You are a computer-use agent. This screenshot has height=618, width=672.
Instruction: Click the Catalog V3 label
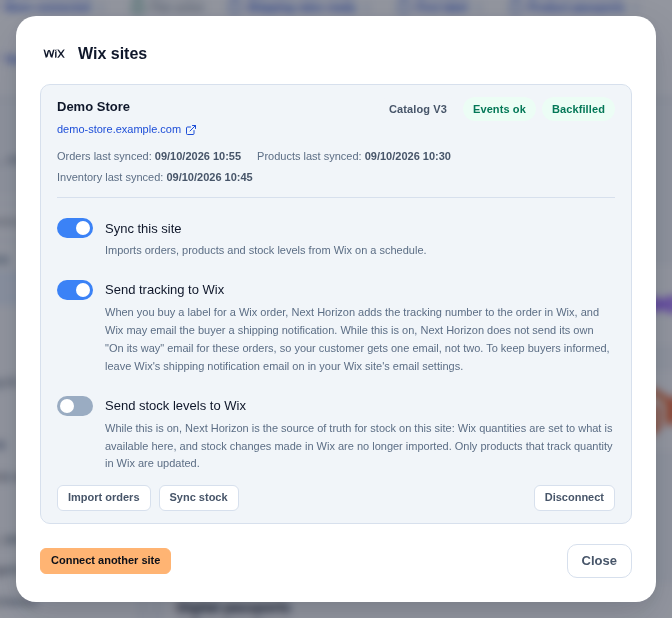point(417,109)
